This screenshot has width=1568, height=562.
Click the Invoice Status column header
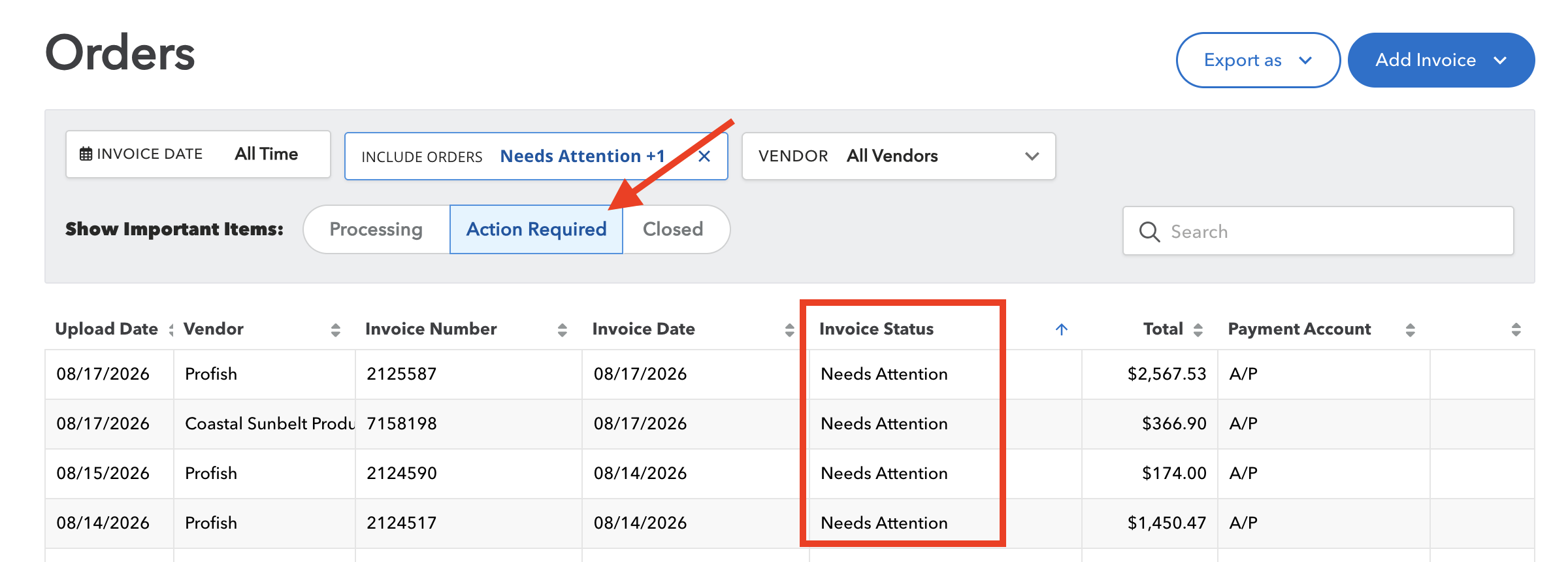pos(877,329)
